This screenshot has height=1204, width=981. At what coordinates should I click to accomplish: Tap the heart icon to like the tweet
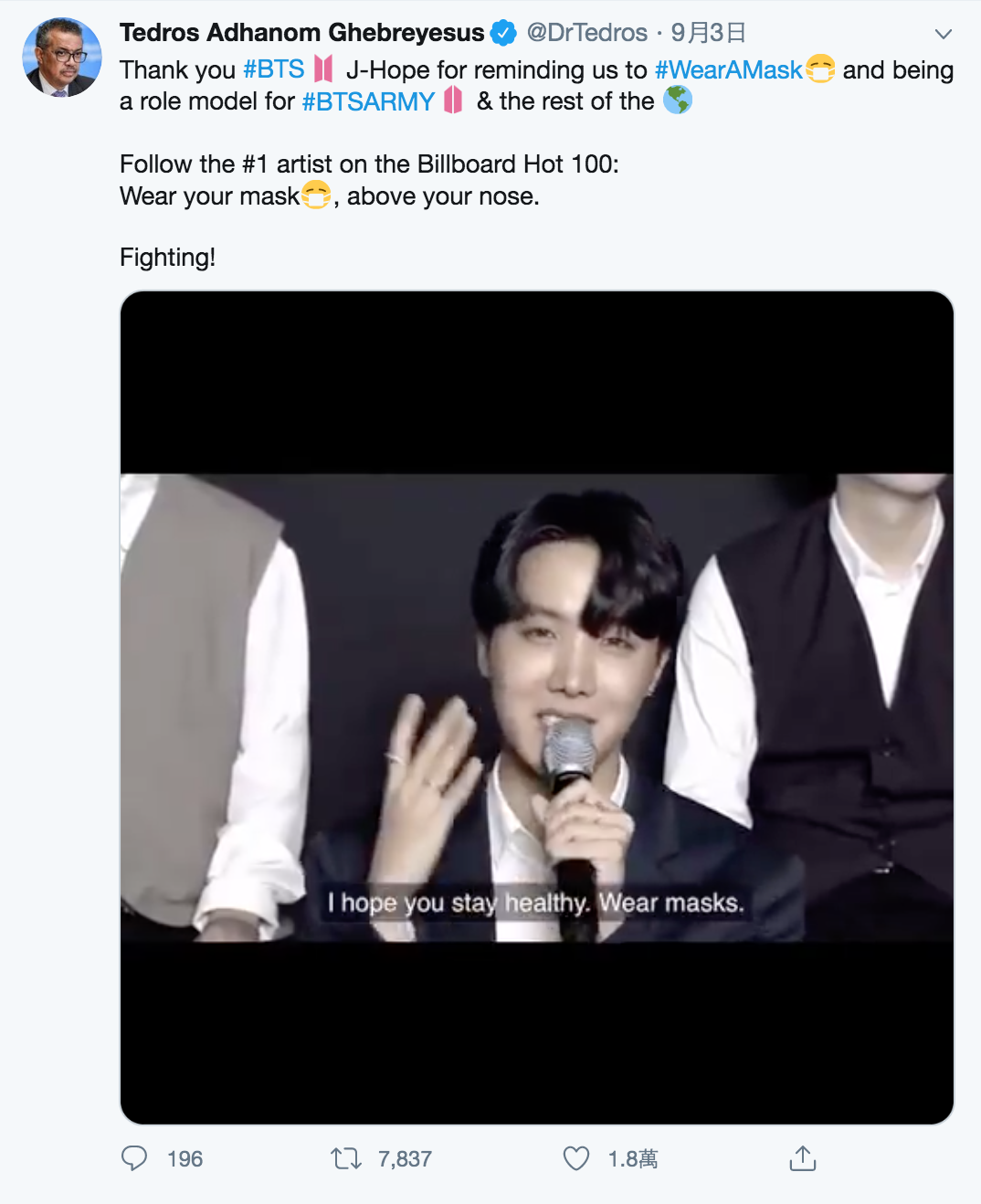pos(578,1158)
